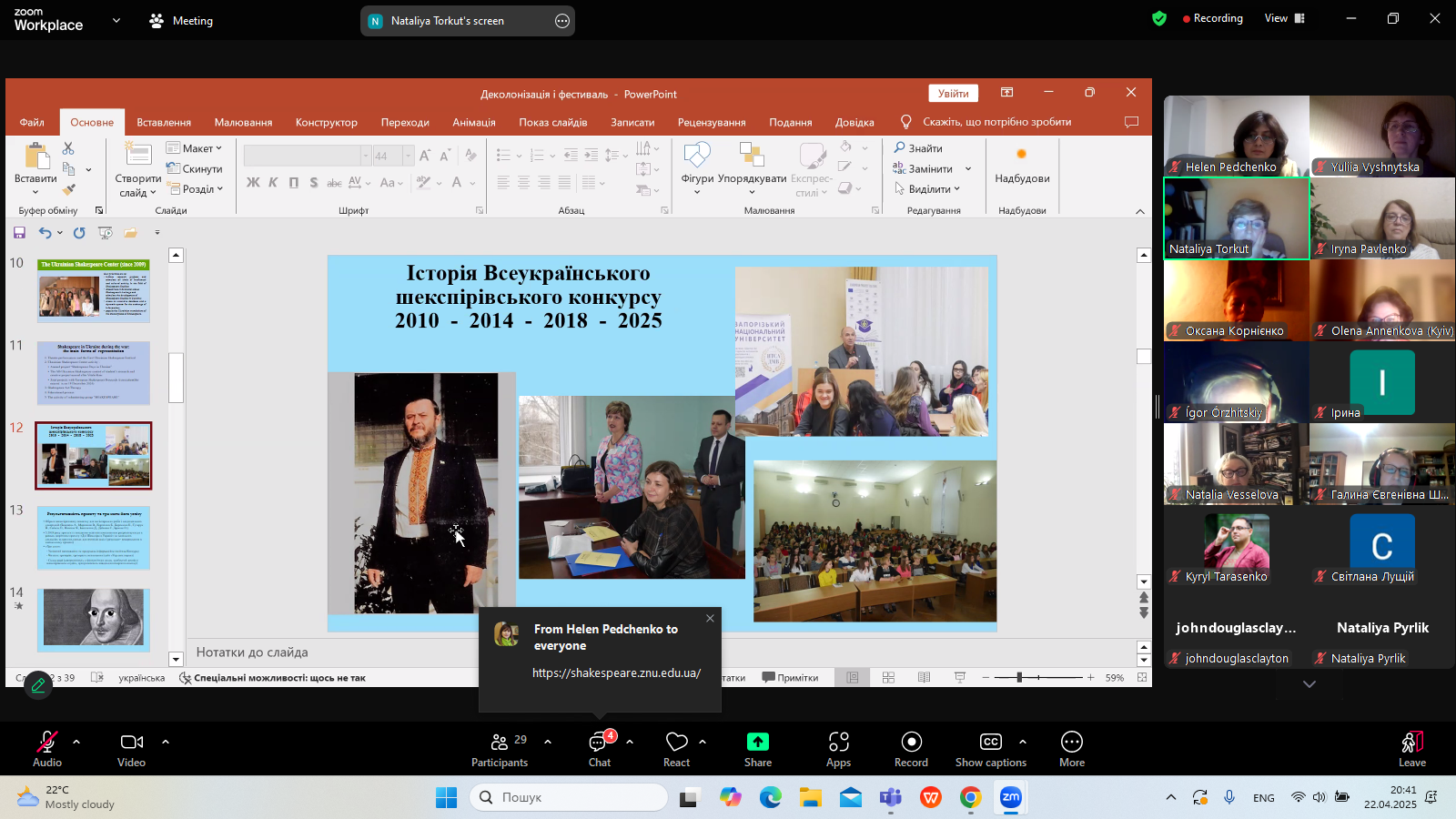This screenshot has width=1456, height=819.
Task: Switch to the Вставлення ribbon tab
Action: [x=164, y=122]
